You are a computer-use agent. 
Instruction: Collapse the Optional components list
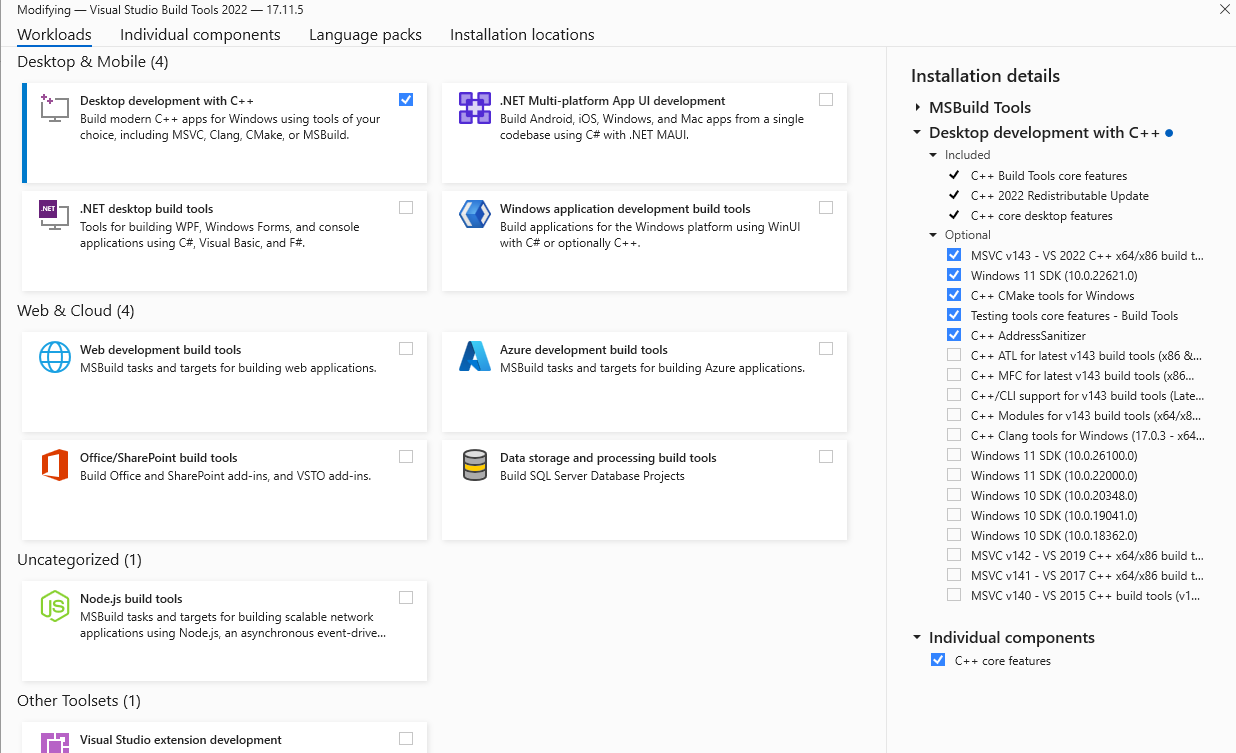(933, 235)
